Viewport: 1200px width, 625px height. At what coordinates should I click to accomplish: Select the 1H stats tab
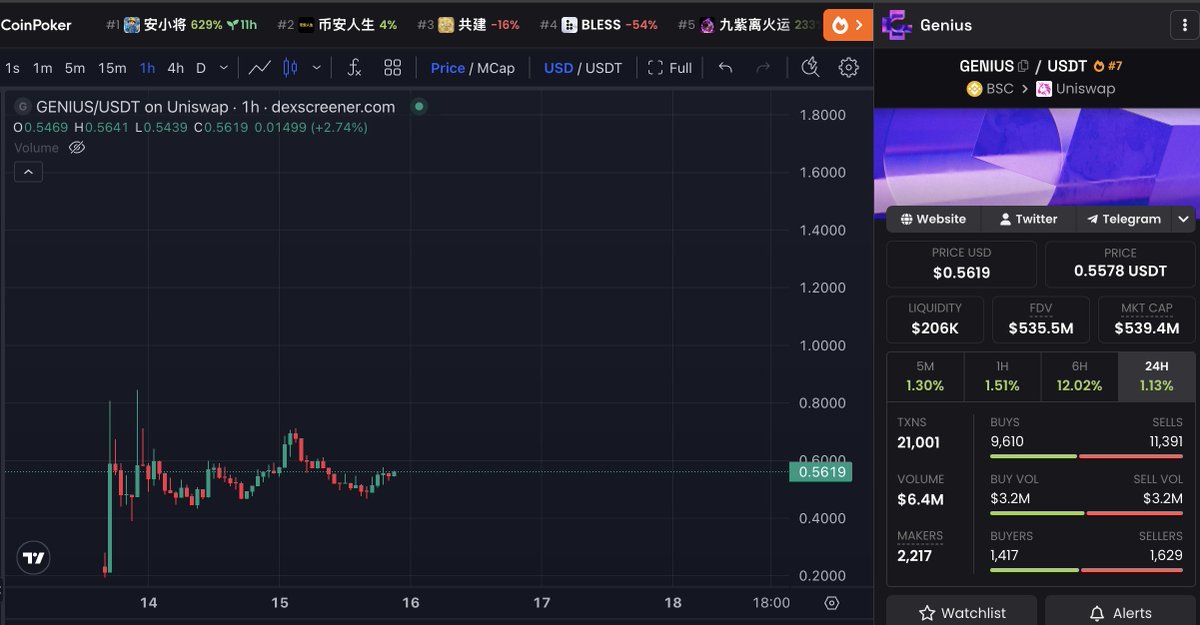click(x=1002, y=376)
